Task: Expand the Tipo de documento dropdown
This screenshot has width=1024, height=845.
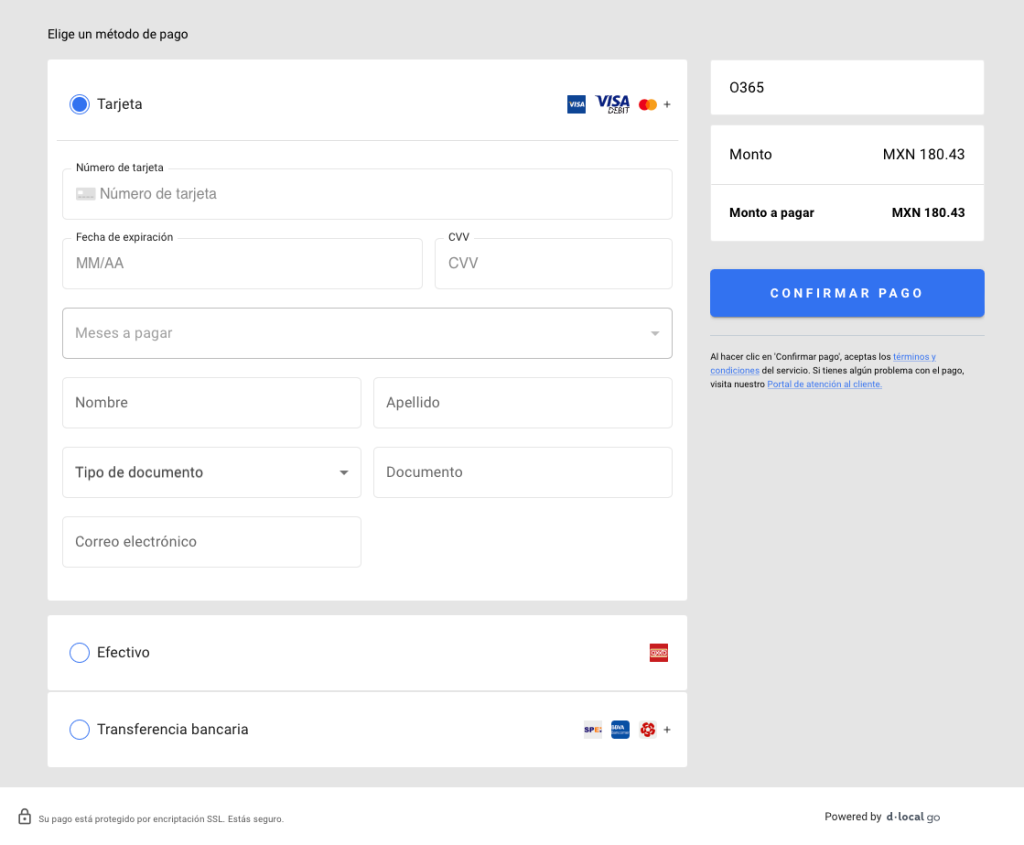Action: coord(211,472)
